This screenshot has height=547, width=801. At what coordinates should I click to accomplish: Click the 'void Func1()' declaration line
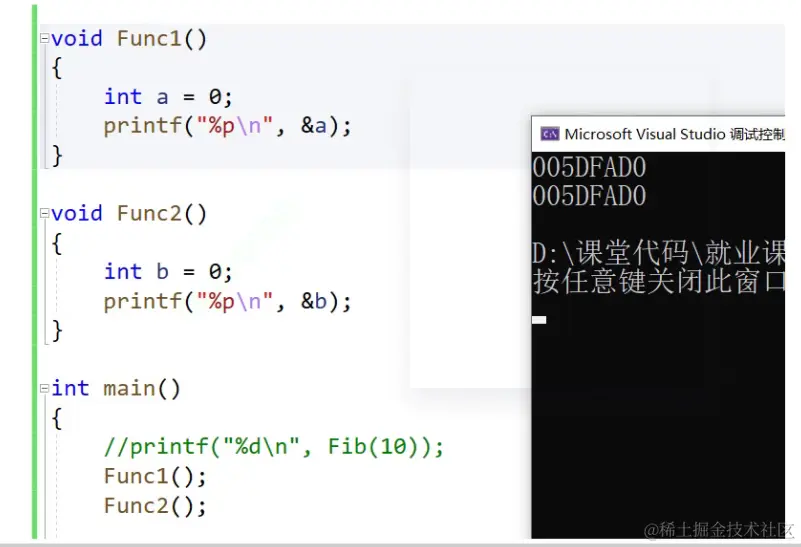(129, 38)
